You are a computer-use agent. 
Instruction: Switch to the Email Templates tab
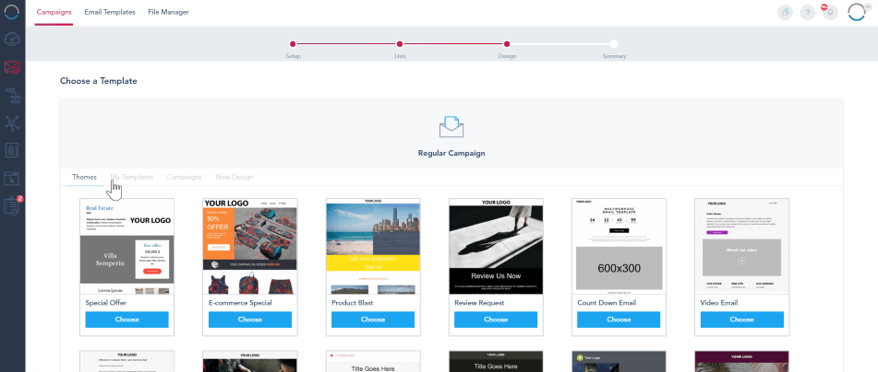tap(110, 12)
